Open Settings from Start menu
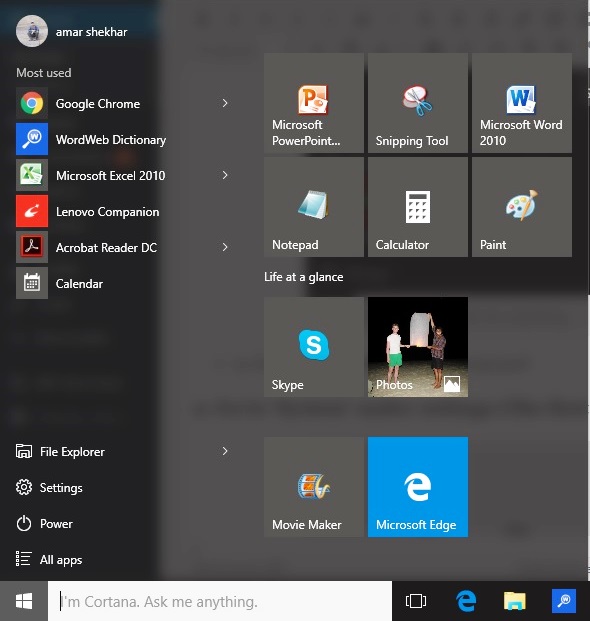 (49, 488)
